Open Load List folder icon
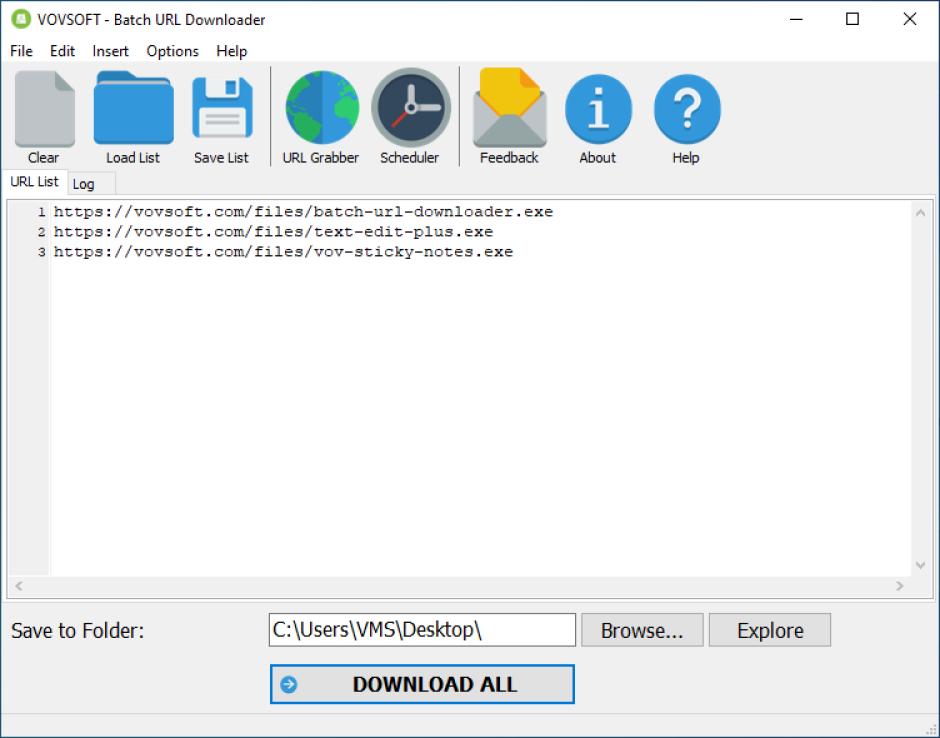940x738 pixels. [x=133, y=108]
